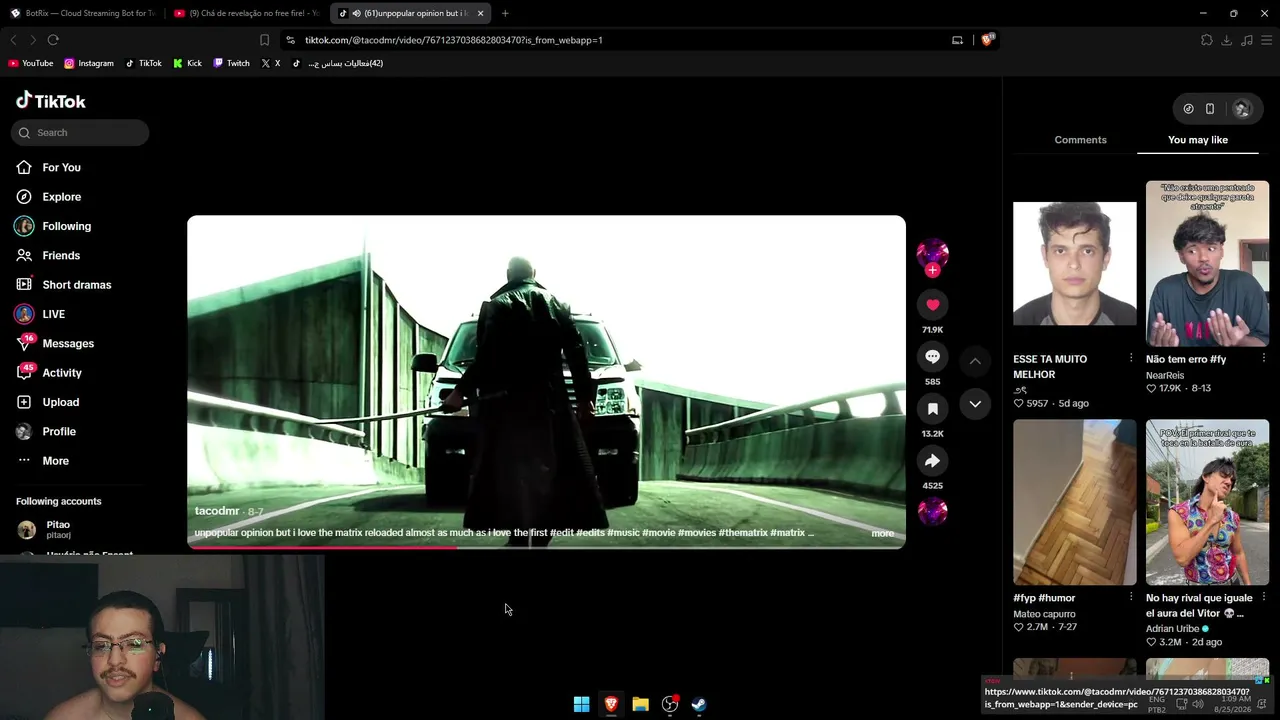Open the browser hamburger menu
This screenshot has width=1280, height=720.
pos(1266,40)
